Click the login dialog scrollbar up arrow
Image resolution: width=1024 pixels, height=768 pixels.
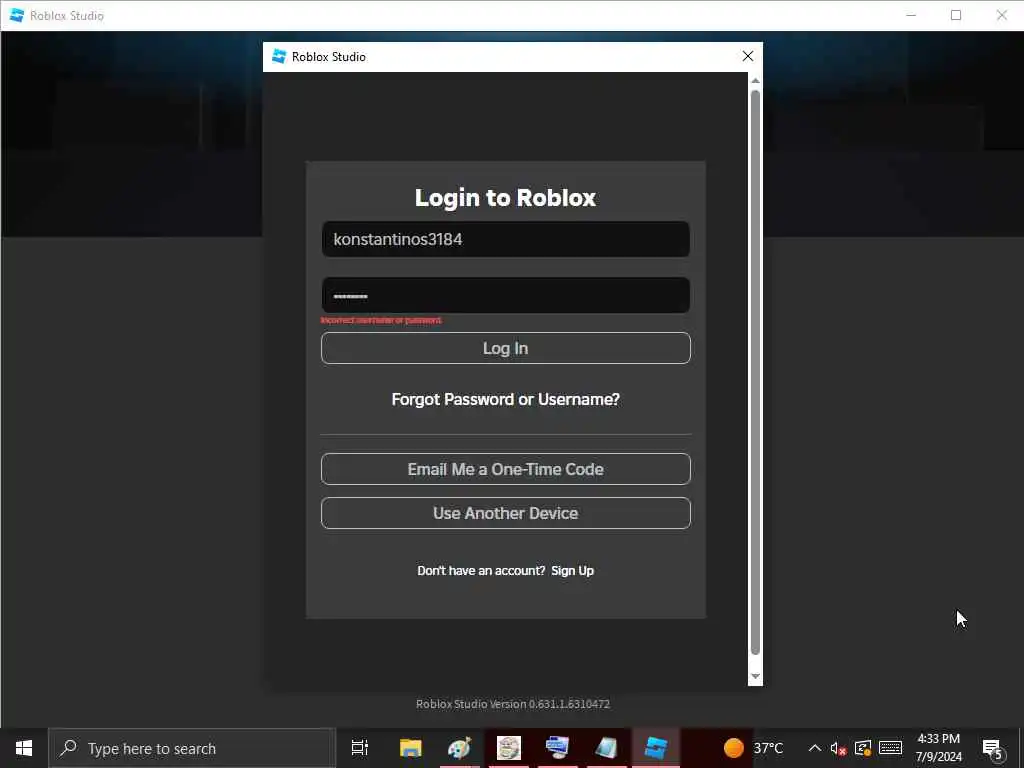[x=755, y=80]
